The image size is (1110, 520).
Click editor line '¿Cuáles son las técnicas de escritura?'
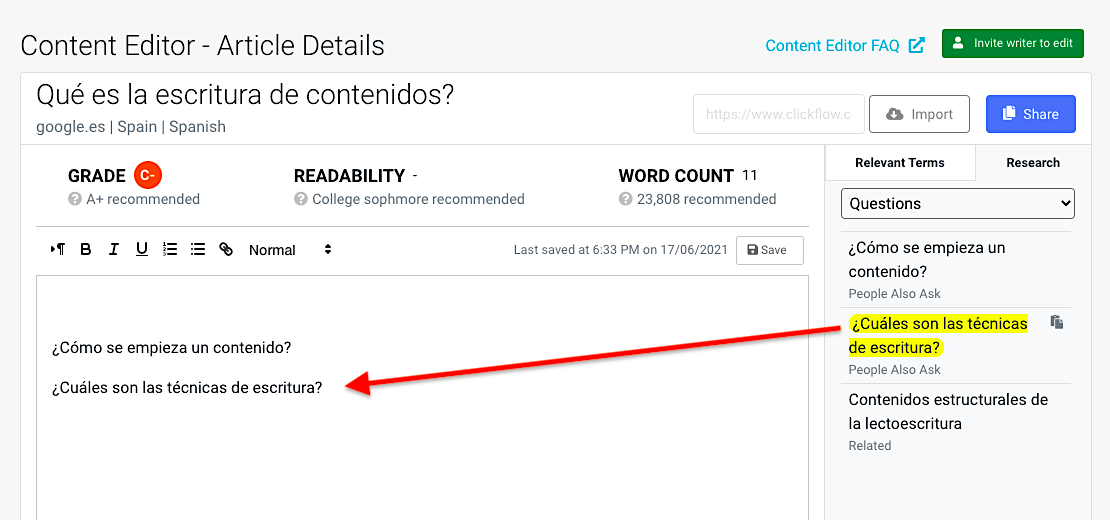coord(187,388)
